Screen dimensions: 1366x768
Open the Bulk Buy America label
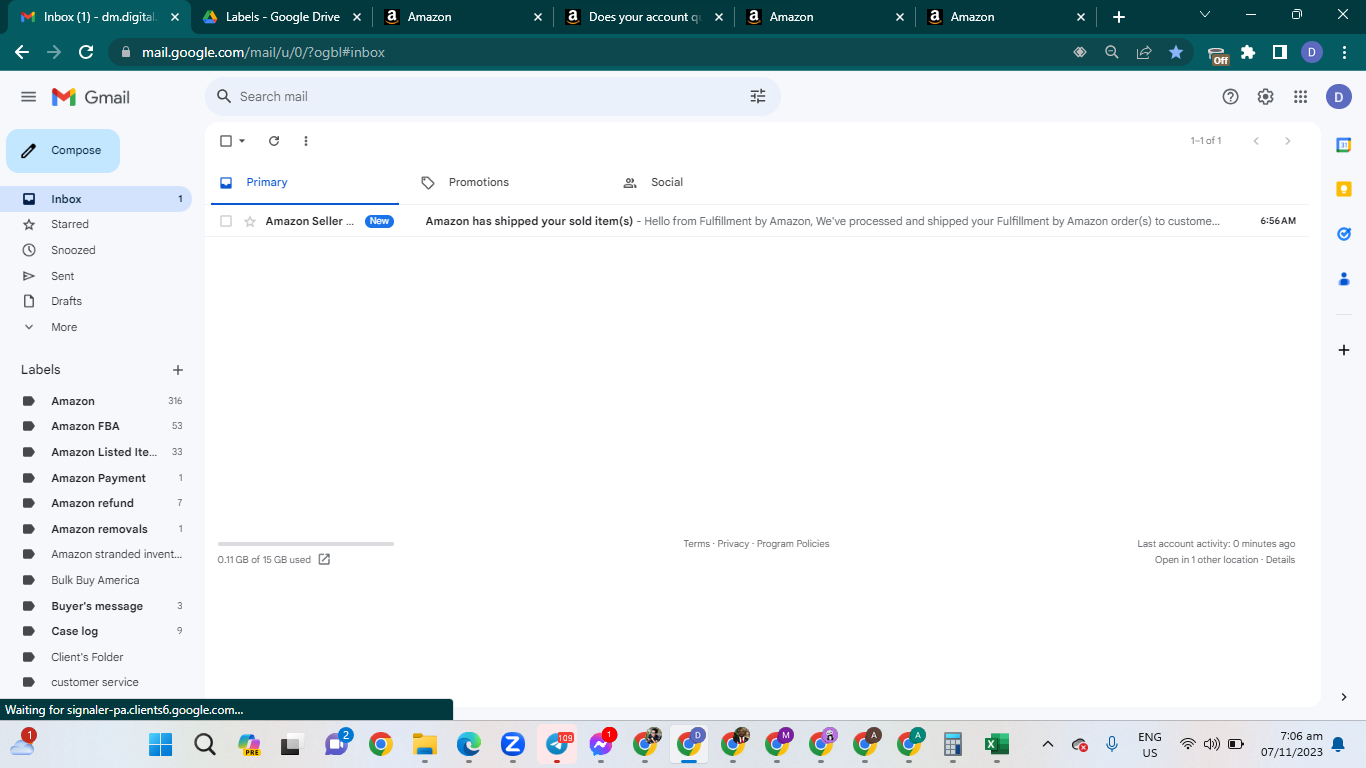click(95, 580)
